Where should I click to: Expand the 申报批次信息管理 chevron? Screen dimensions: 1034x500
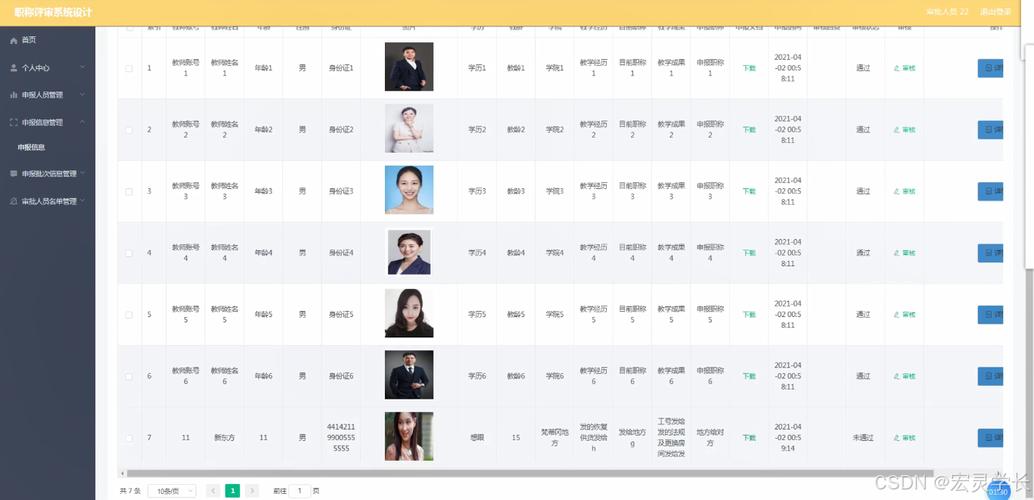(82, 174)
